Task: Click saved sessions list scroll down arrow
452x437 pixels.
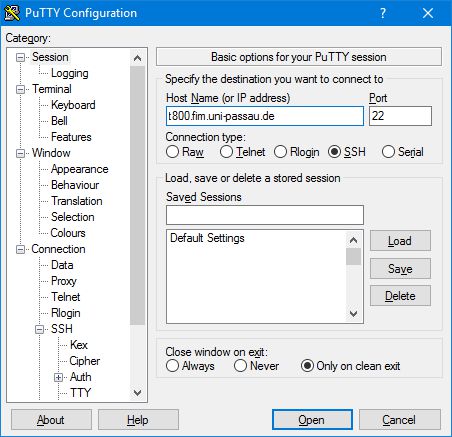Action: (353, 313)
